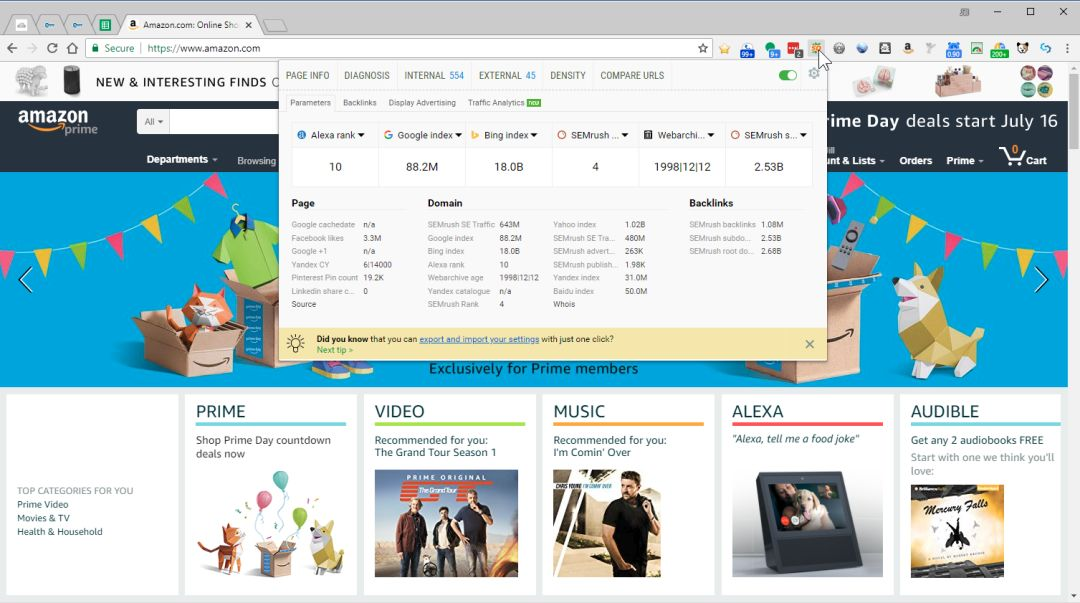
Task: Go to browser home page
Action: click(x=72, y=48)
